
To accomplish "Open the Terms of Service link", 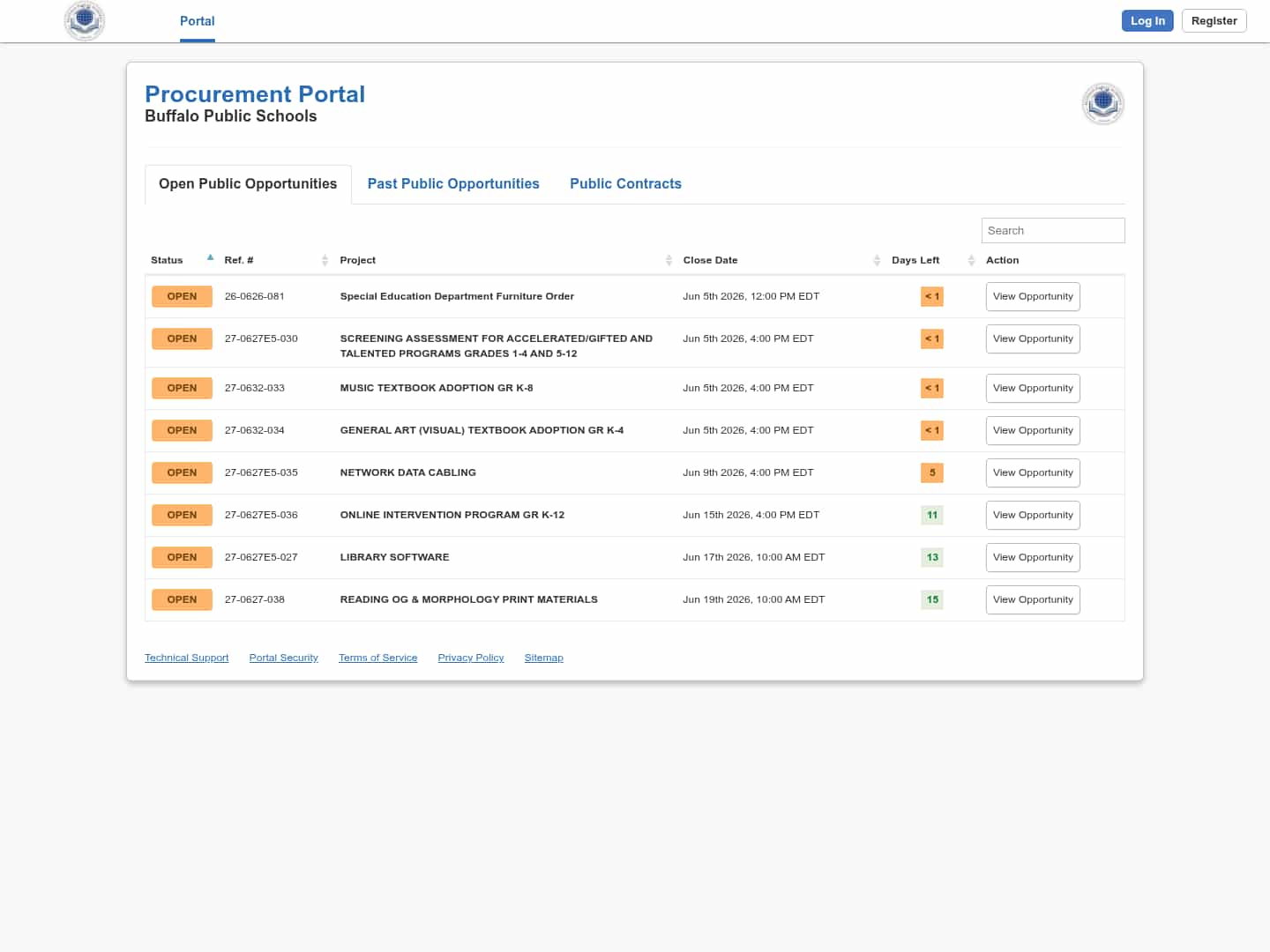I will (377, 658).
